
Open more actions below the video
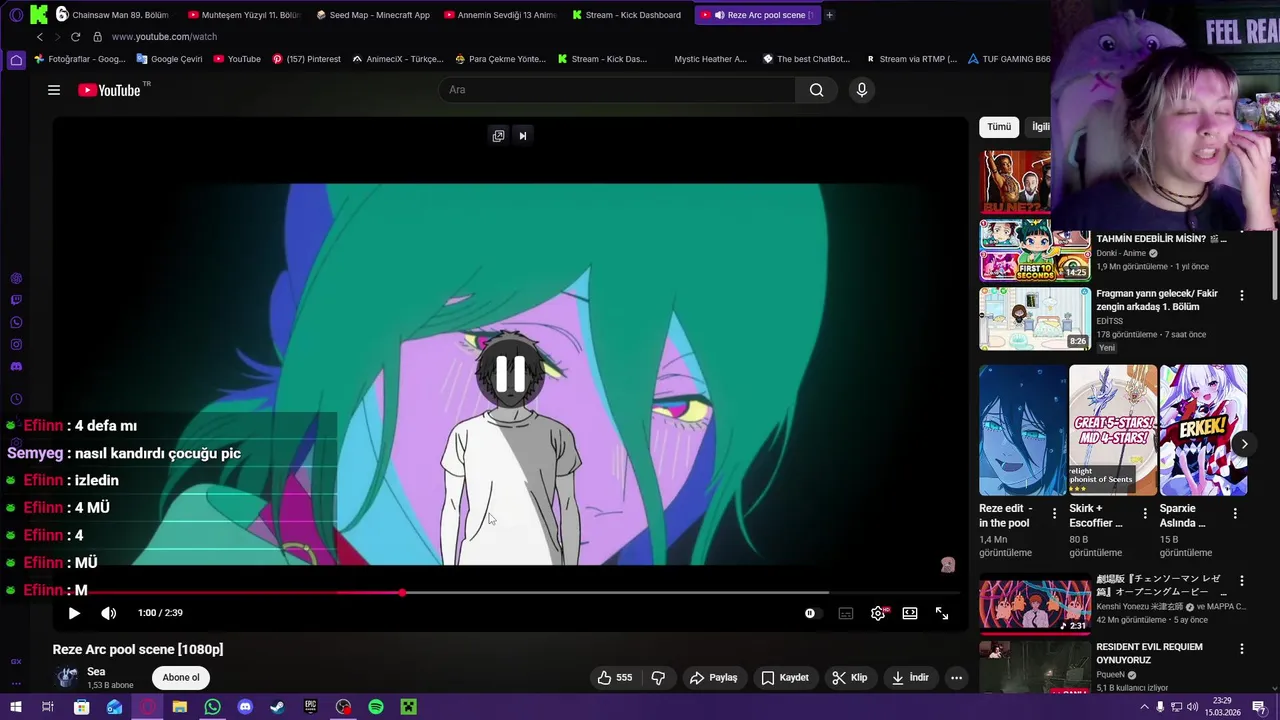[956, 677]
